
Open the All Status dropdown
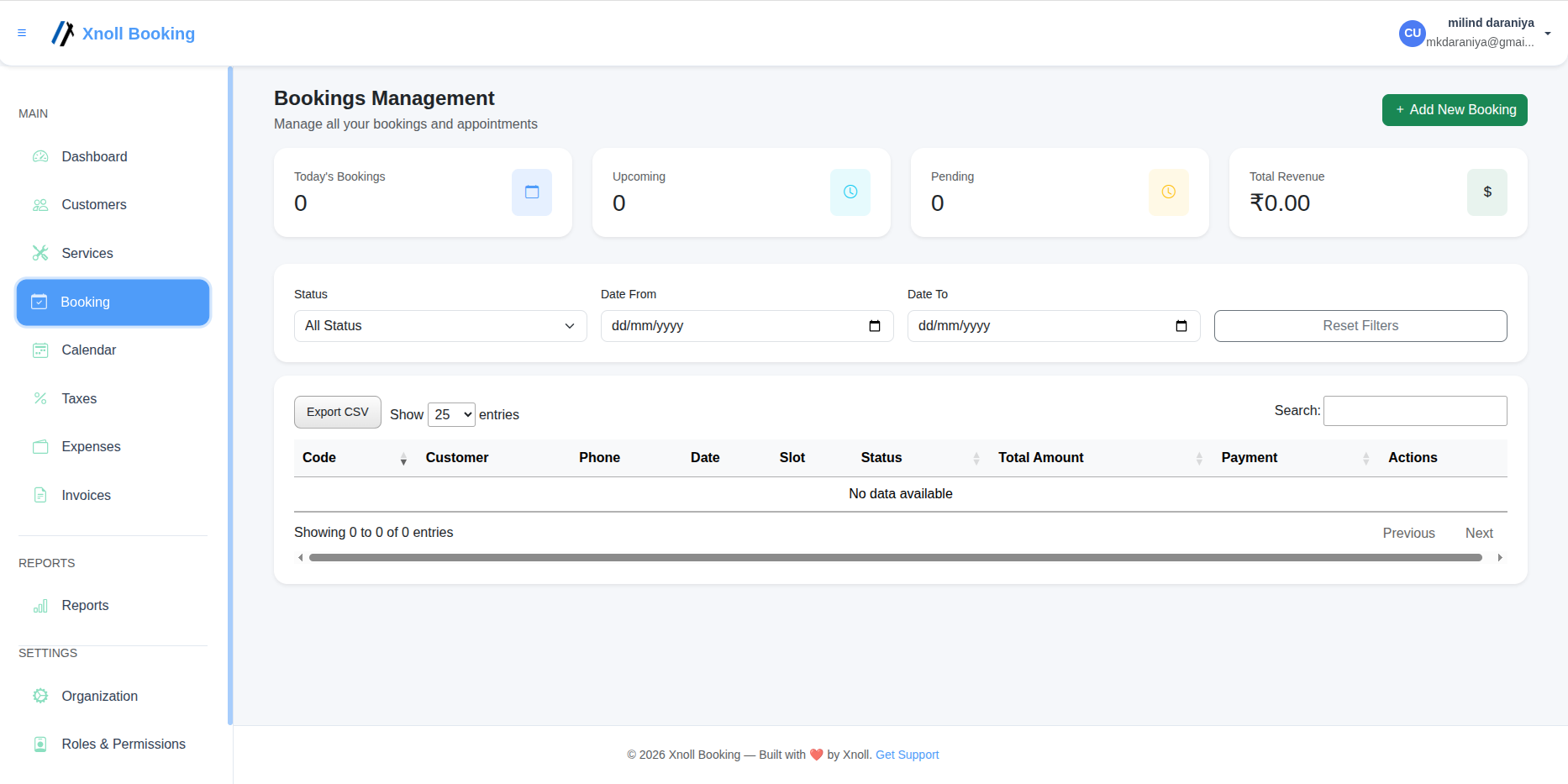click(439, 325)
